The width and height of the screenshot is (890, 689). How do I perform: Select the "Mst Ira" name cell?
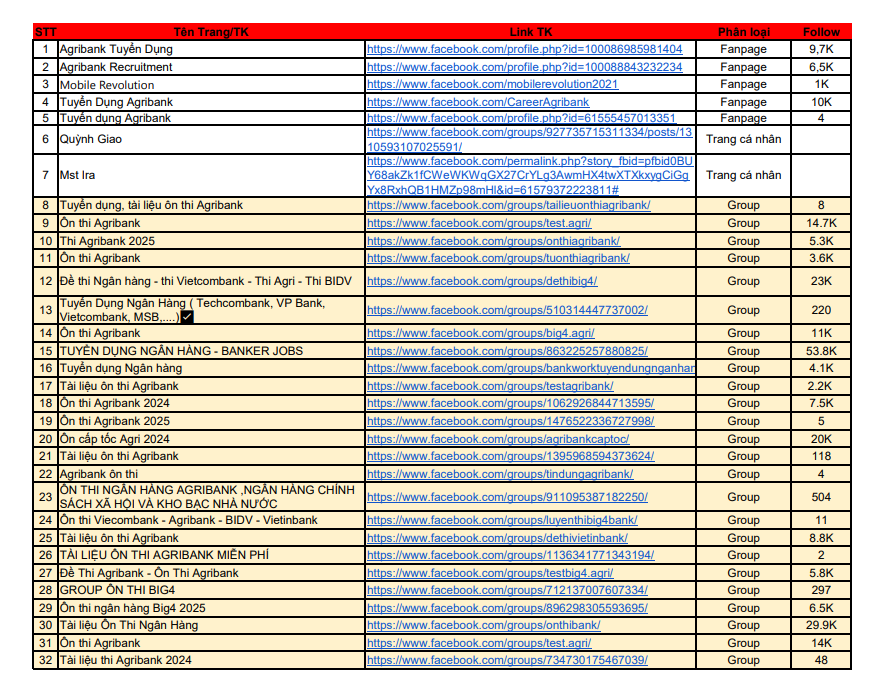80,175
